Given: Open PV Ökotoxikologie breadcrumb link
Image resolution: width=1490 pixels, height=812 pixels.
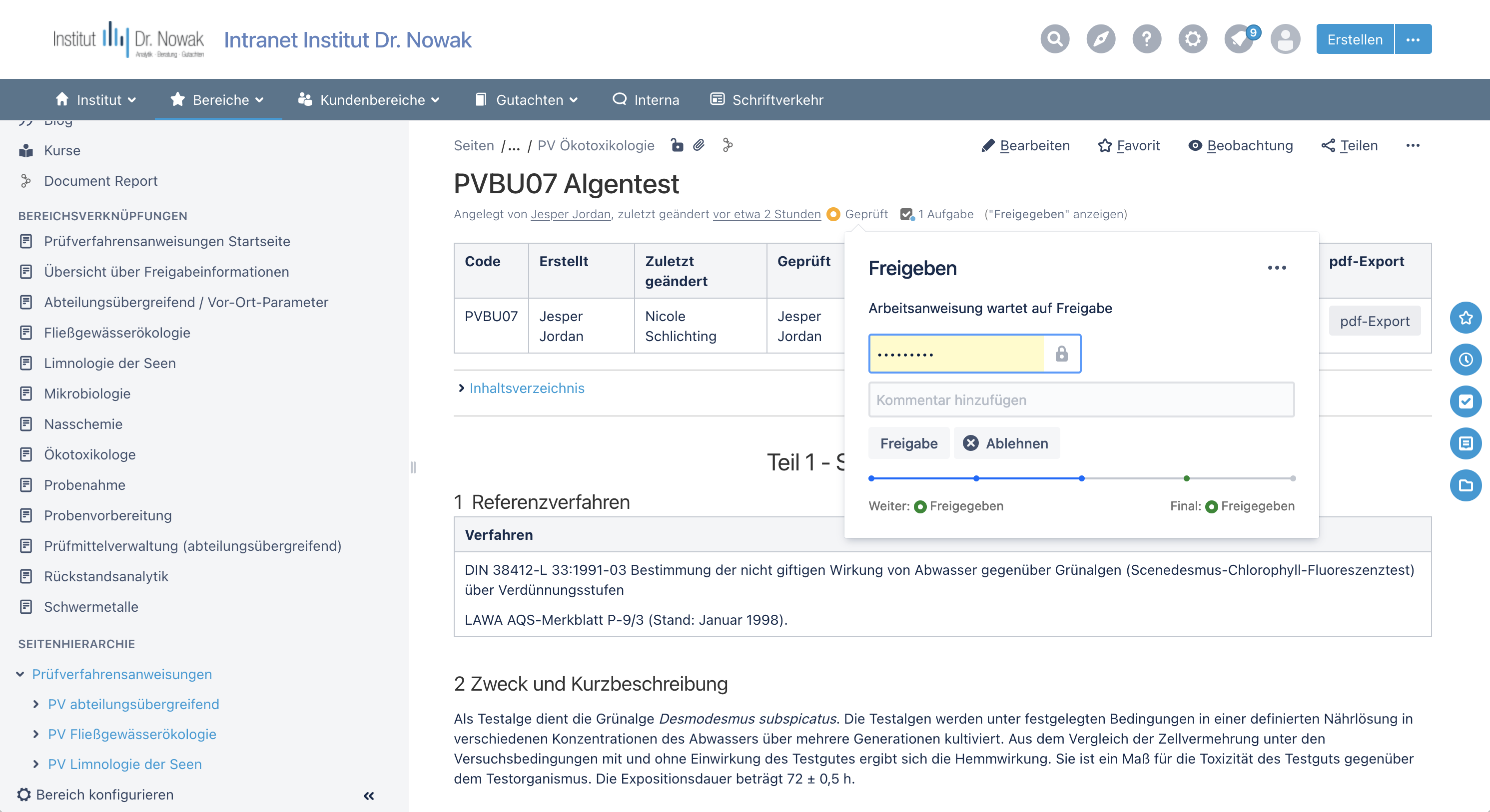Looking at the screenshot, I should (596, 145).
